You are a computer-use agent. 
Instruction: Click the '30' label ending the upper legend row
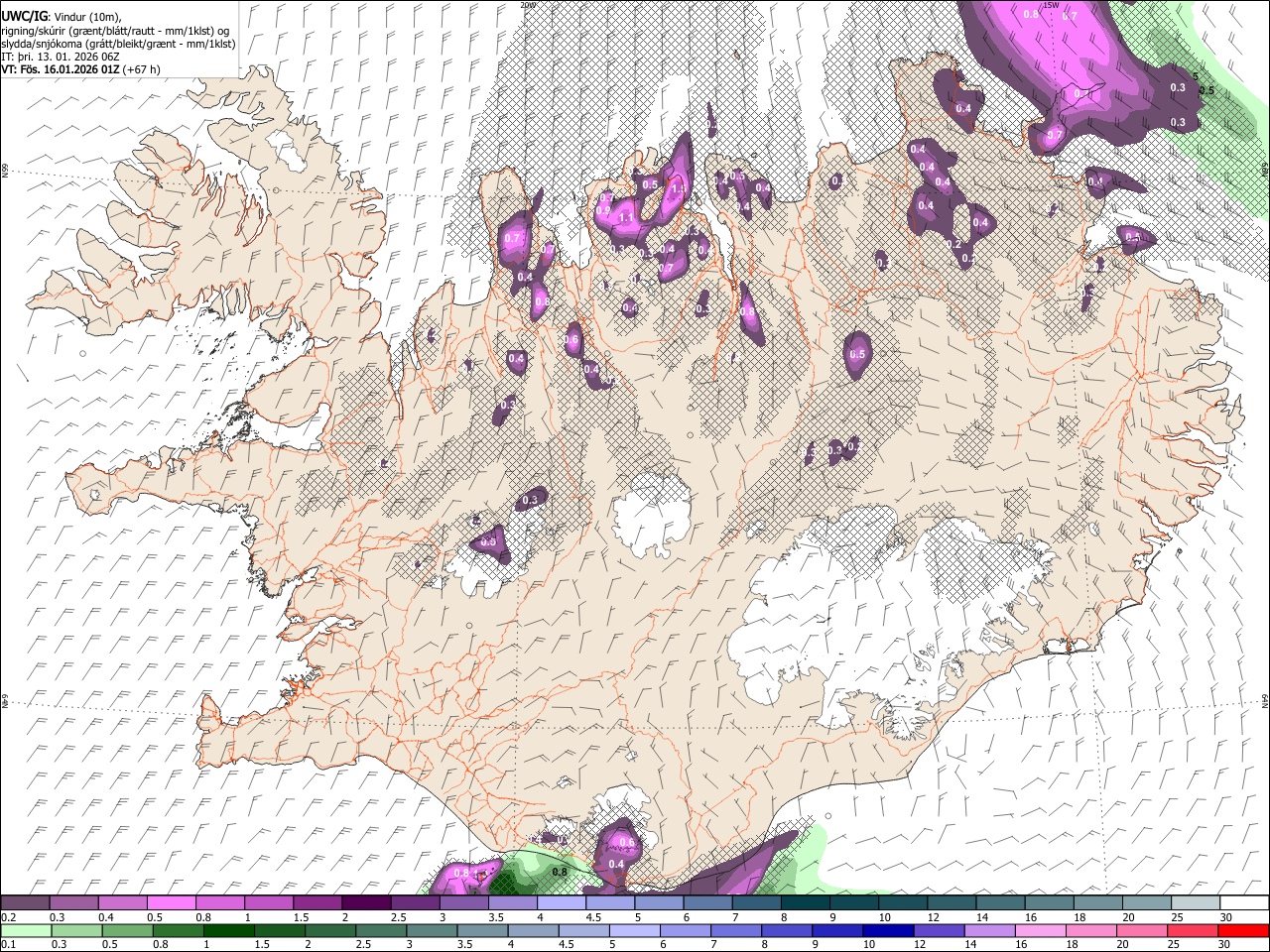click(x=1227, y=917)
